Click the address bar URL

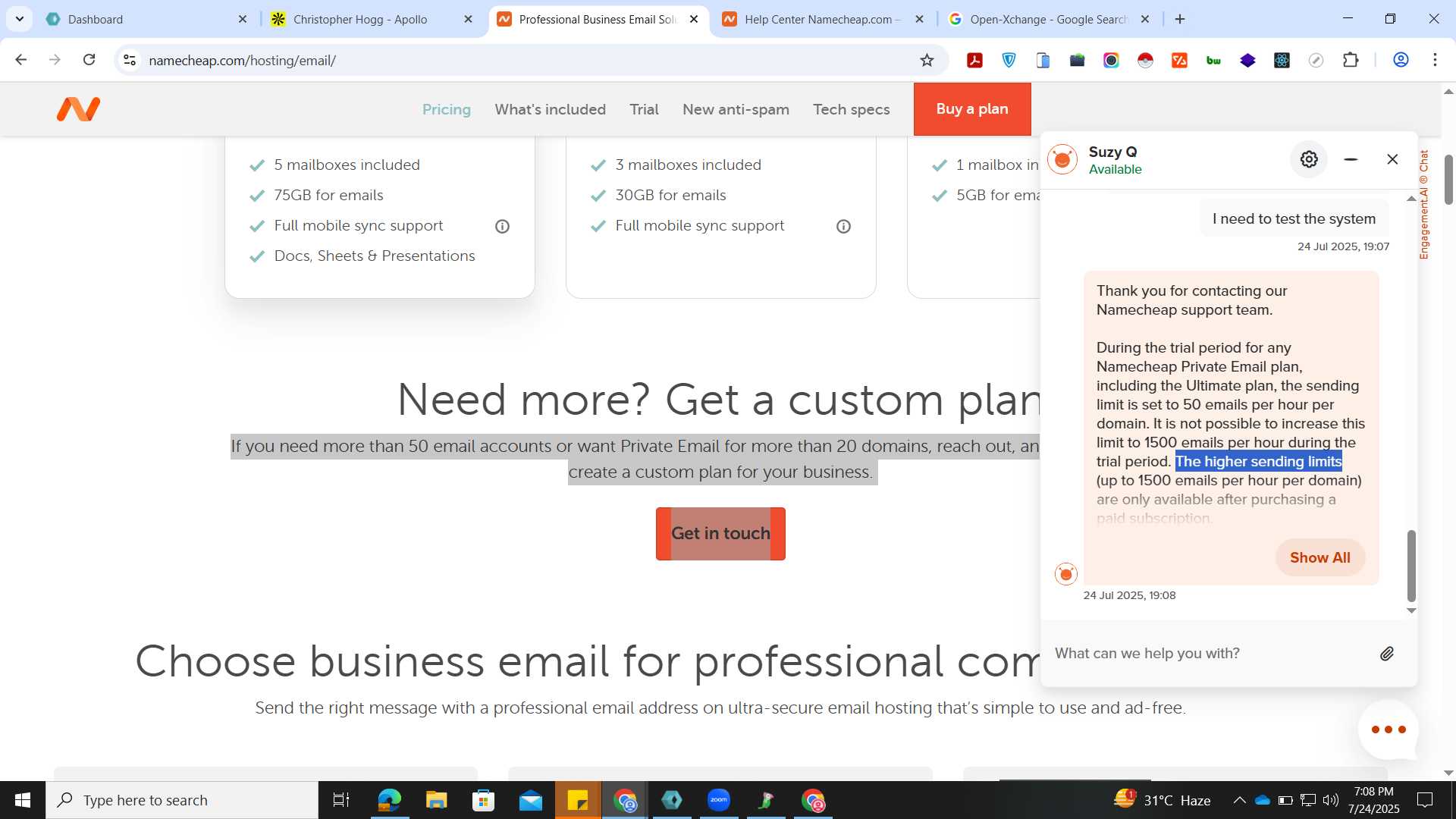243,61
